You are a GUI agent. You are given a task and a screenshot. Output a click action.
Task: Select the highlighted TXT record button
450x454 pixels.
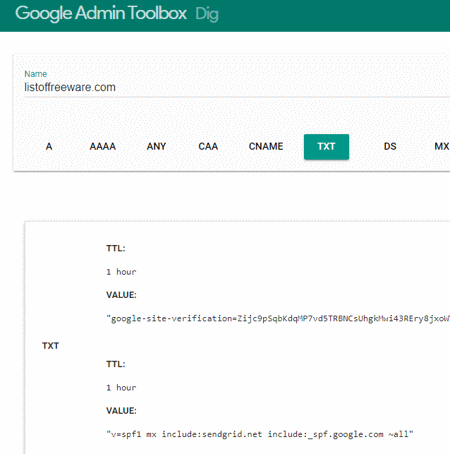click(x=326, y=147)
